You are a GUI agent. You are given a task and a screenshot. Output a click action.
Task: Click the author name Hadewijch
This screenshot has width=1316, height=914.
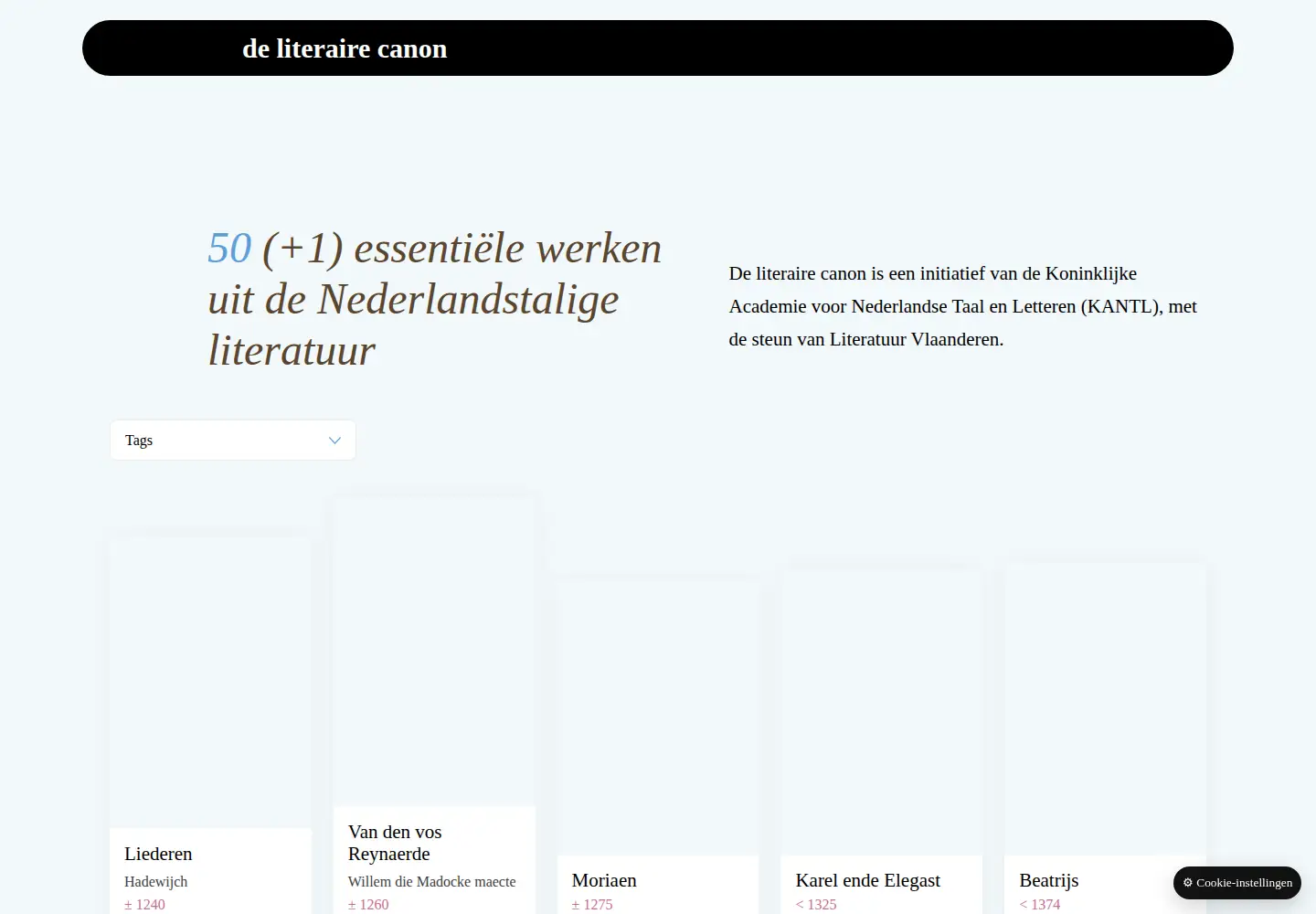pyautogui.click(x=156, y=882)
